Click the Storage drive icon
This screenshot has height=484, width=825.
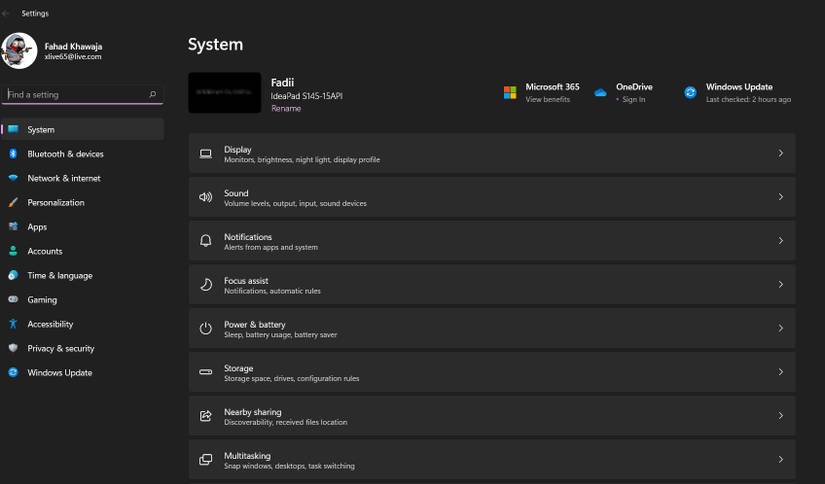[206, 372]
